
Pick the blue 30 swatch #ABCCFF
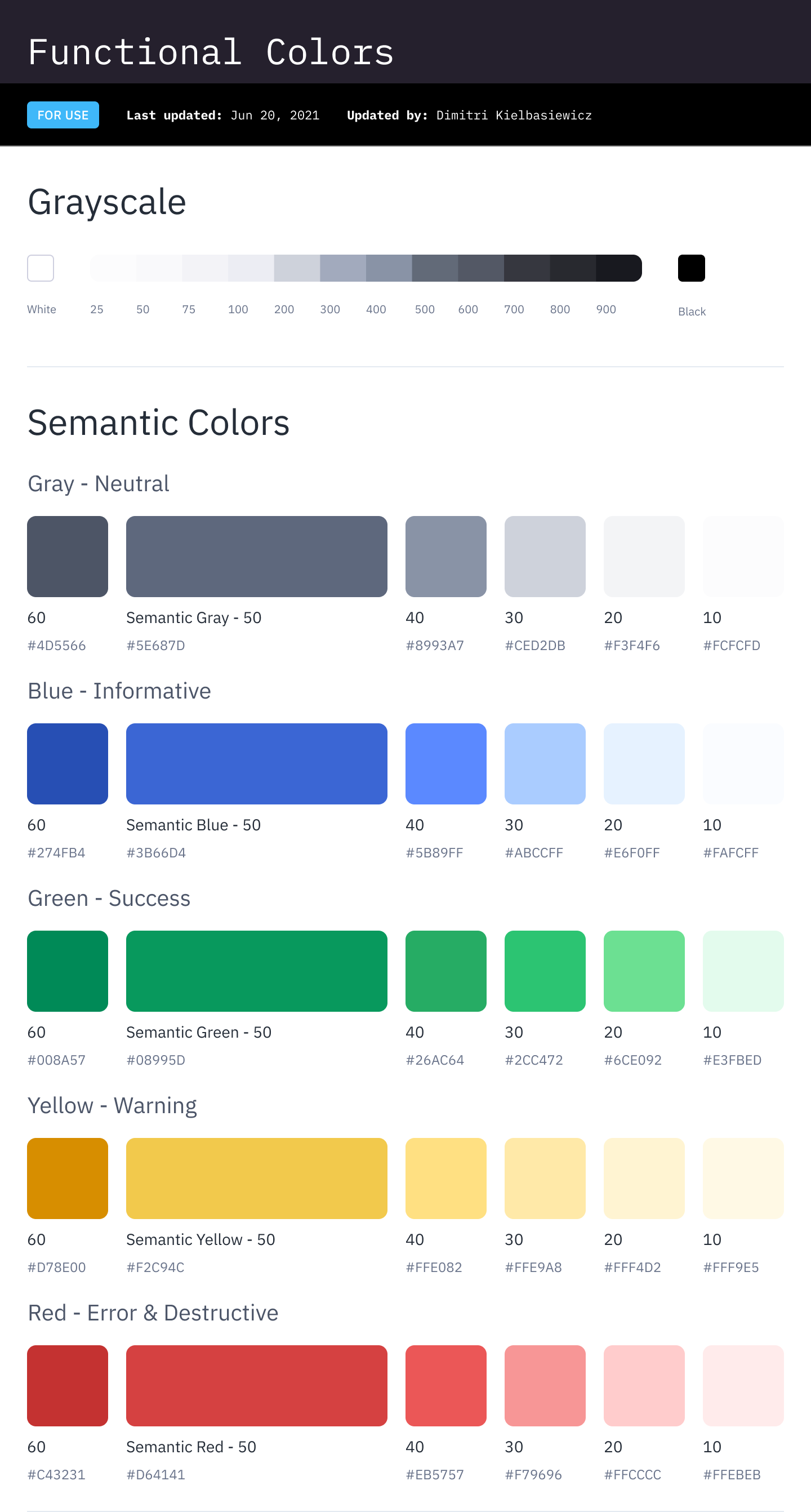pos(545,764)
